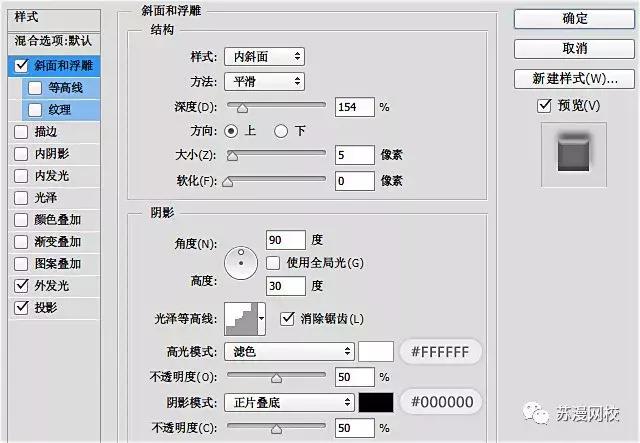The height and width of the screenshot is (443, 640).
Task: Click the black shadow color swatch
Action: point(376,403)
